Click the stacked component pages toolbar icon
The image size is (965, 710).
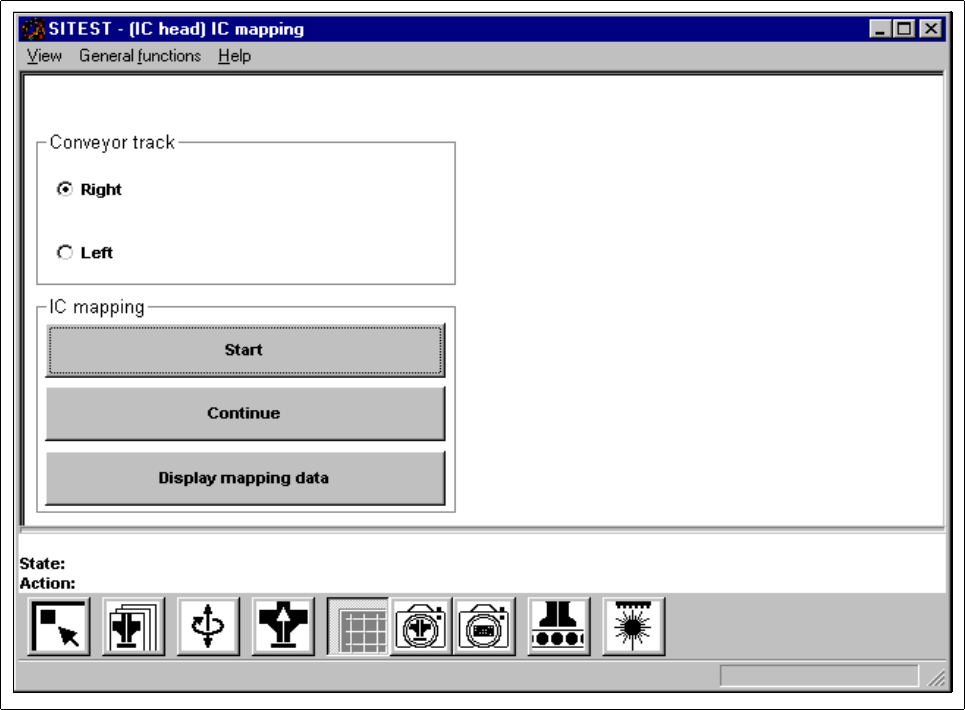pos(134,626)
